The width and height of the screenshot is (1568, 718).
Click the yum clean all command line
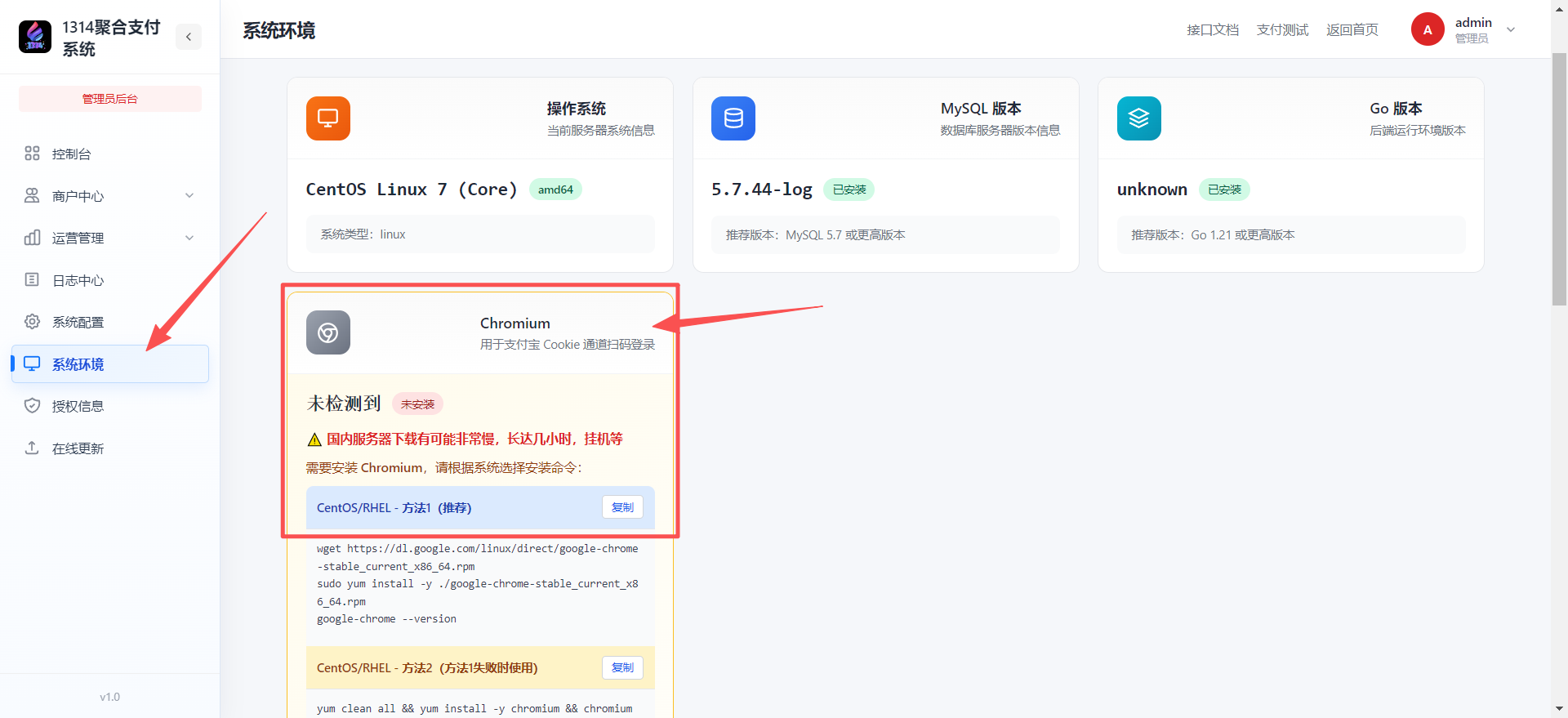[474, 708]
